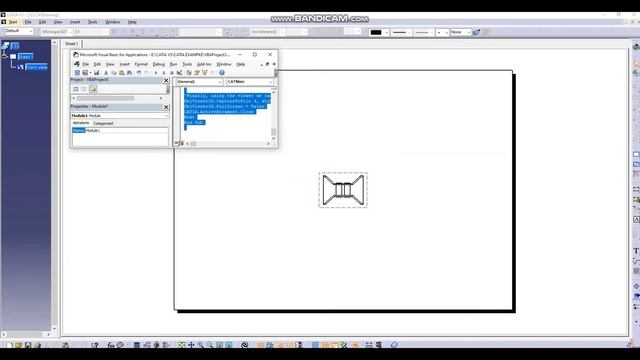Click View Object icon in Project panel
This screenshot has height=360, width=640.
pos(83,89)
